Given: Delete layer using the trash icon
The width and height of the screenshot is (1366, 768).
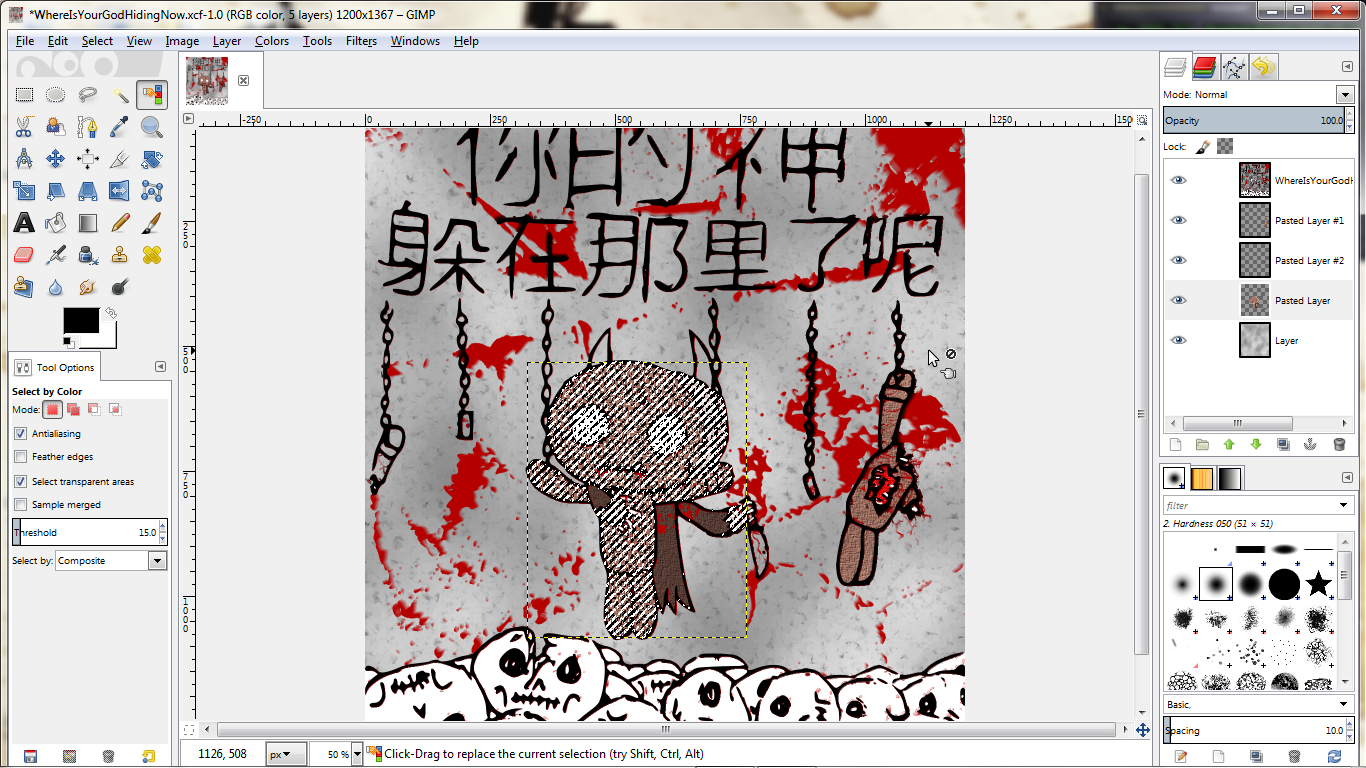Looking at the screenshot, I should coord(1339,445).
